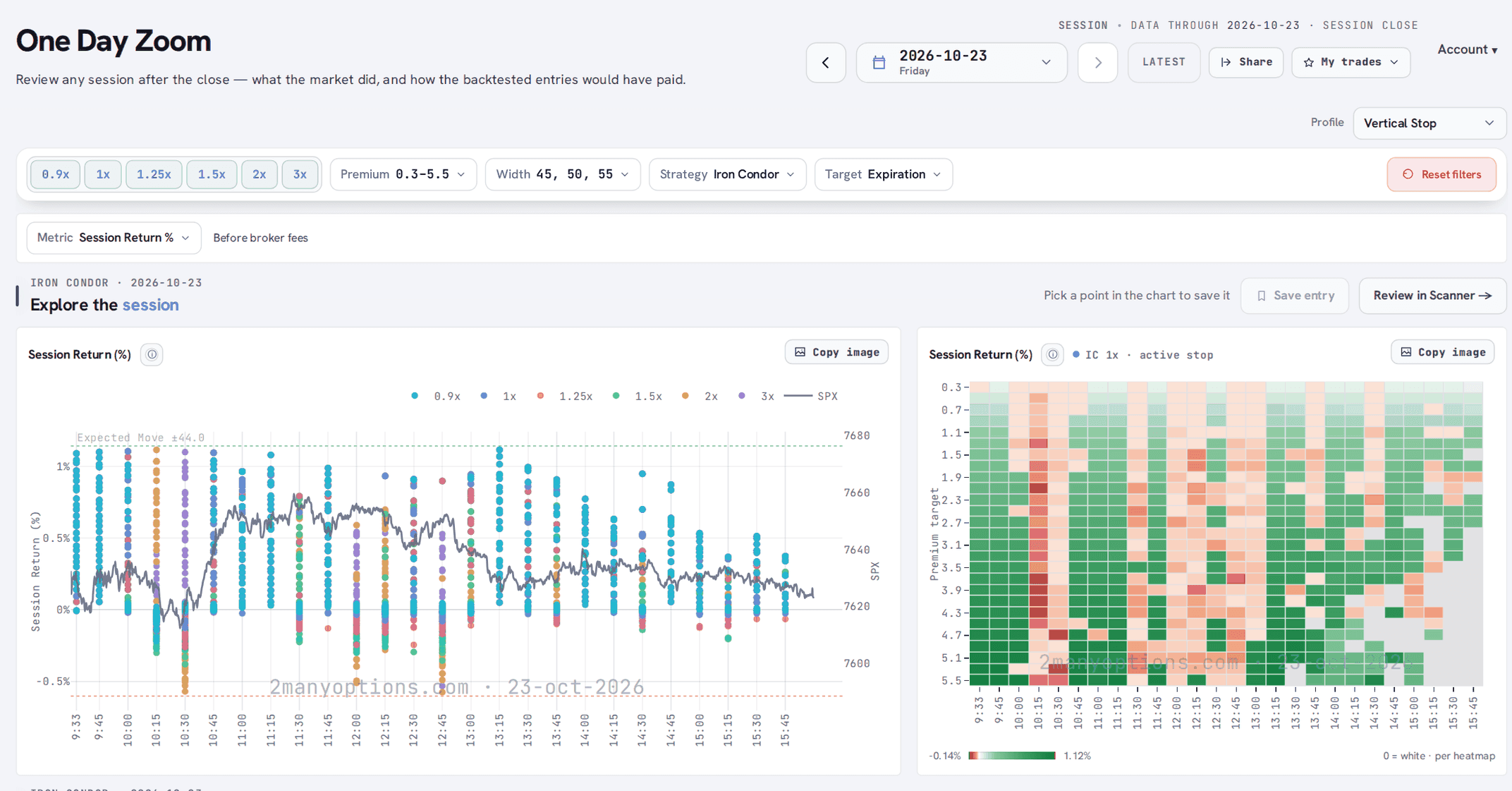Click image icon in scatter chart Copy image
This screenshot has width=1512, height=791.
[x=800, y=352]
